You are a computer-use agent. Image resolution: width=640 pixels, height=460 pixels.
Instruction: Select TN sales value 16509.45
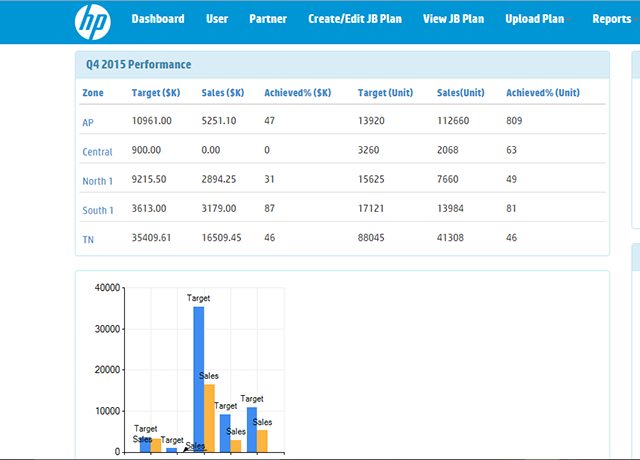pyautogui.click(x=222, y=238)
